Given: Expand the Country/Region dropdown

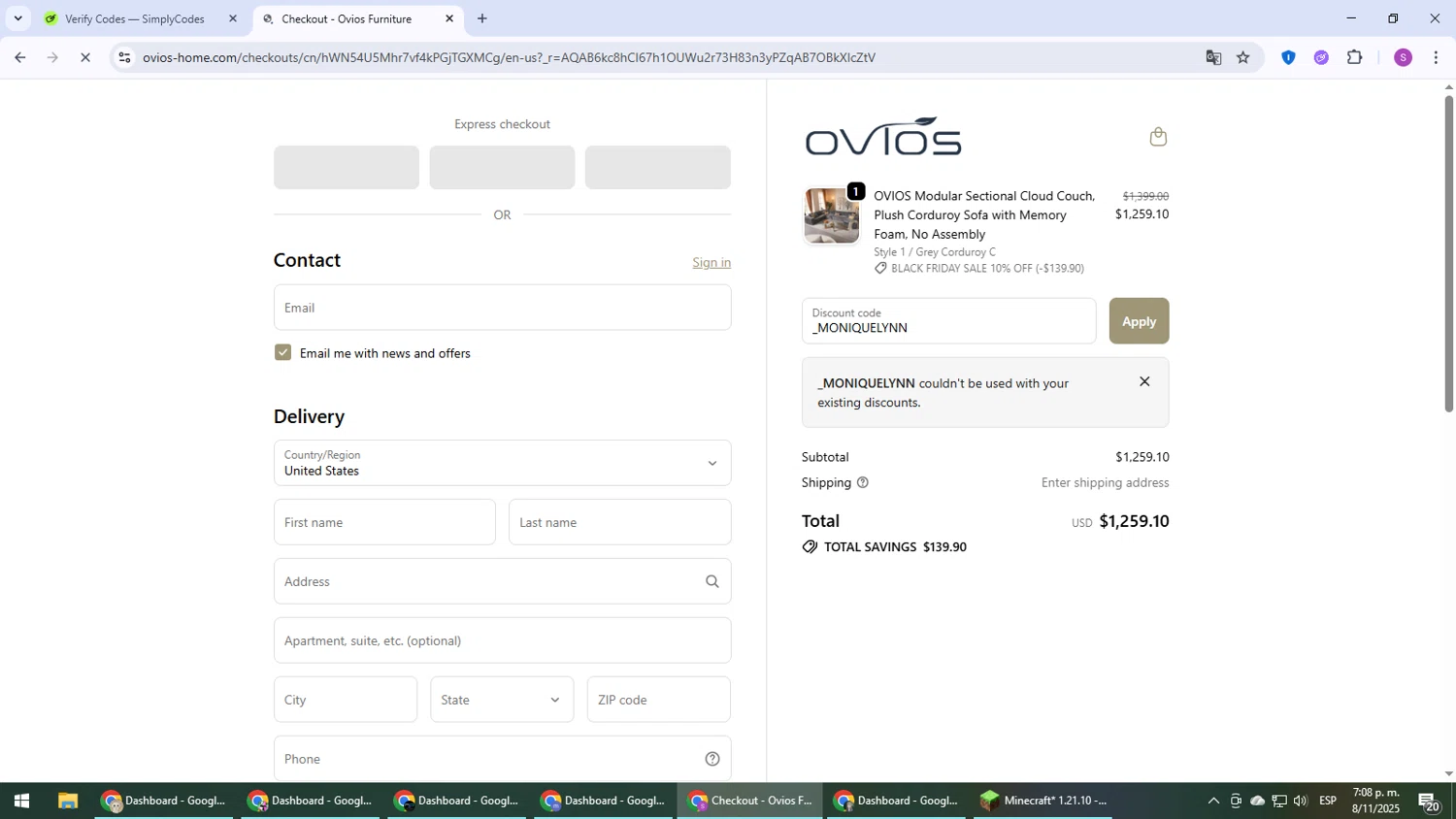Looking at the screenshot, I should [x=502, y=463].
